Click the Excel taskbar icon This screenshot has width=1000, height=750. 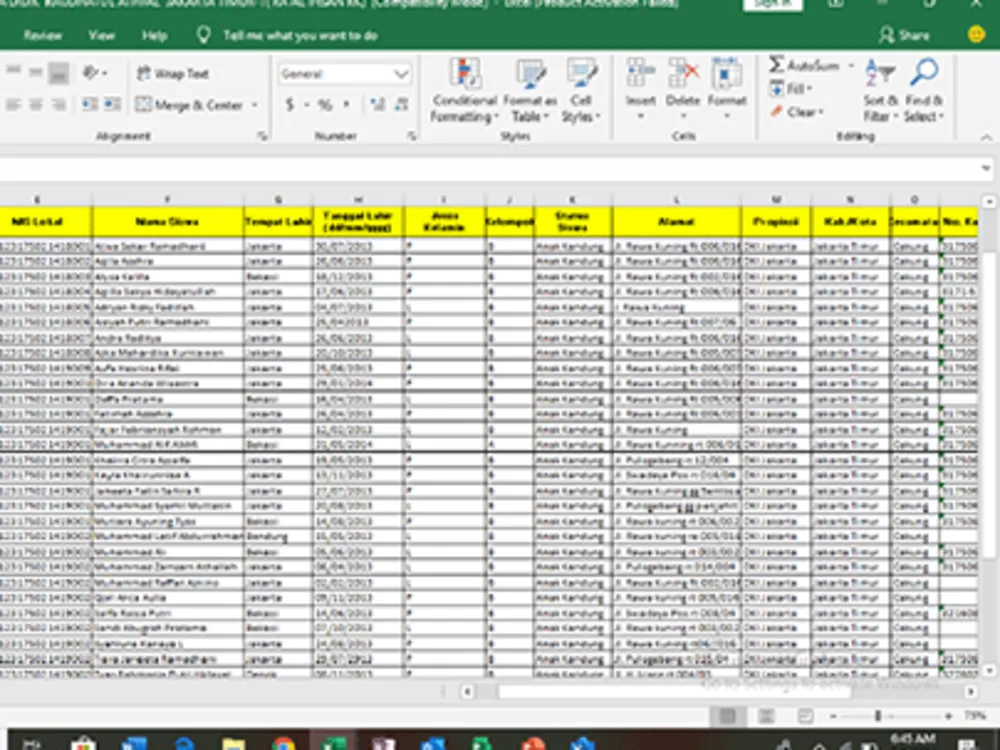coord(334,743)
